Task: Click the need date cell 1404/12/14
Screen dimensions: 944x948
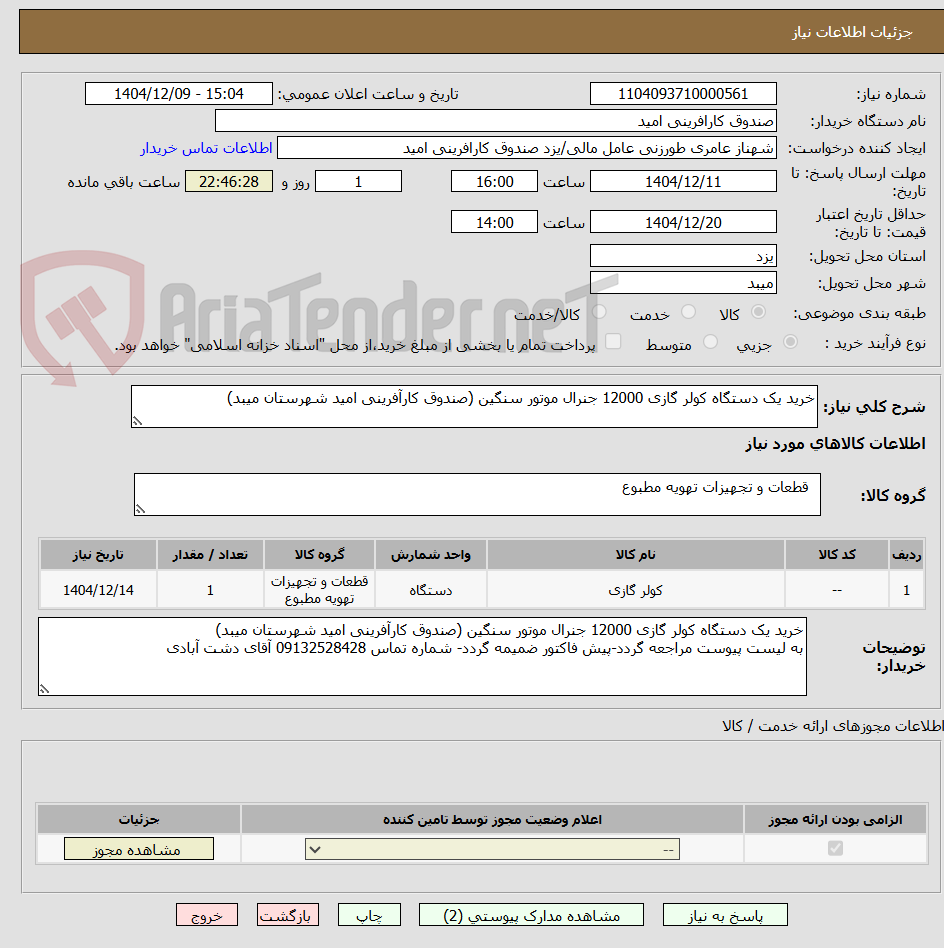Action: click(98, 590)
